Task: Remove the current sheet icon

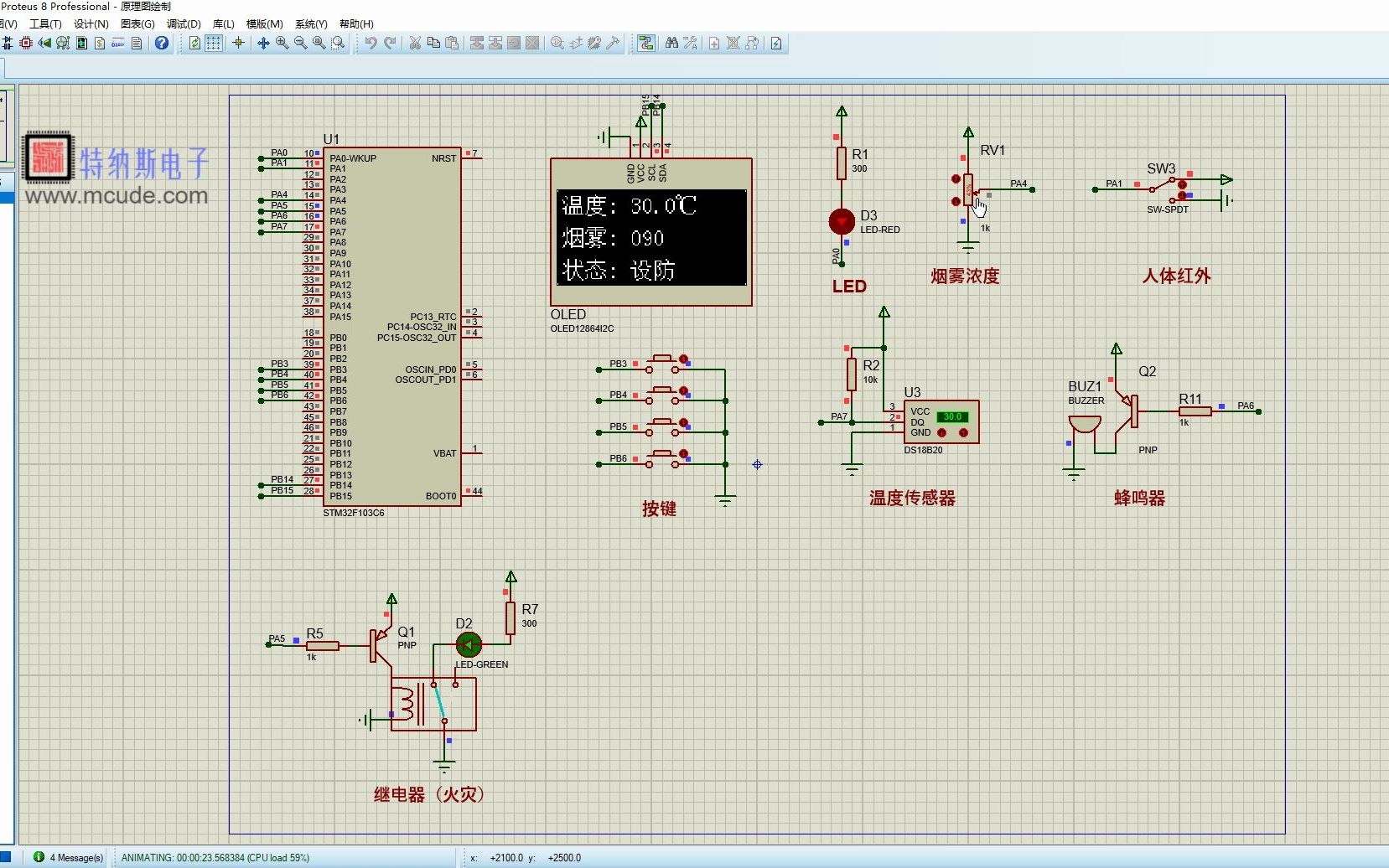Action: [x=733, y=43]
